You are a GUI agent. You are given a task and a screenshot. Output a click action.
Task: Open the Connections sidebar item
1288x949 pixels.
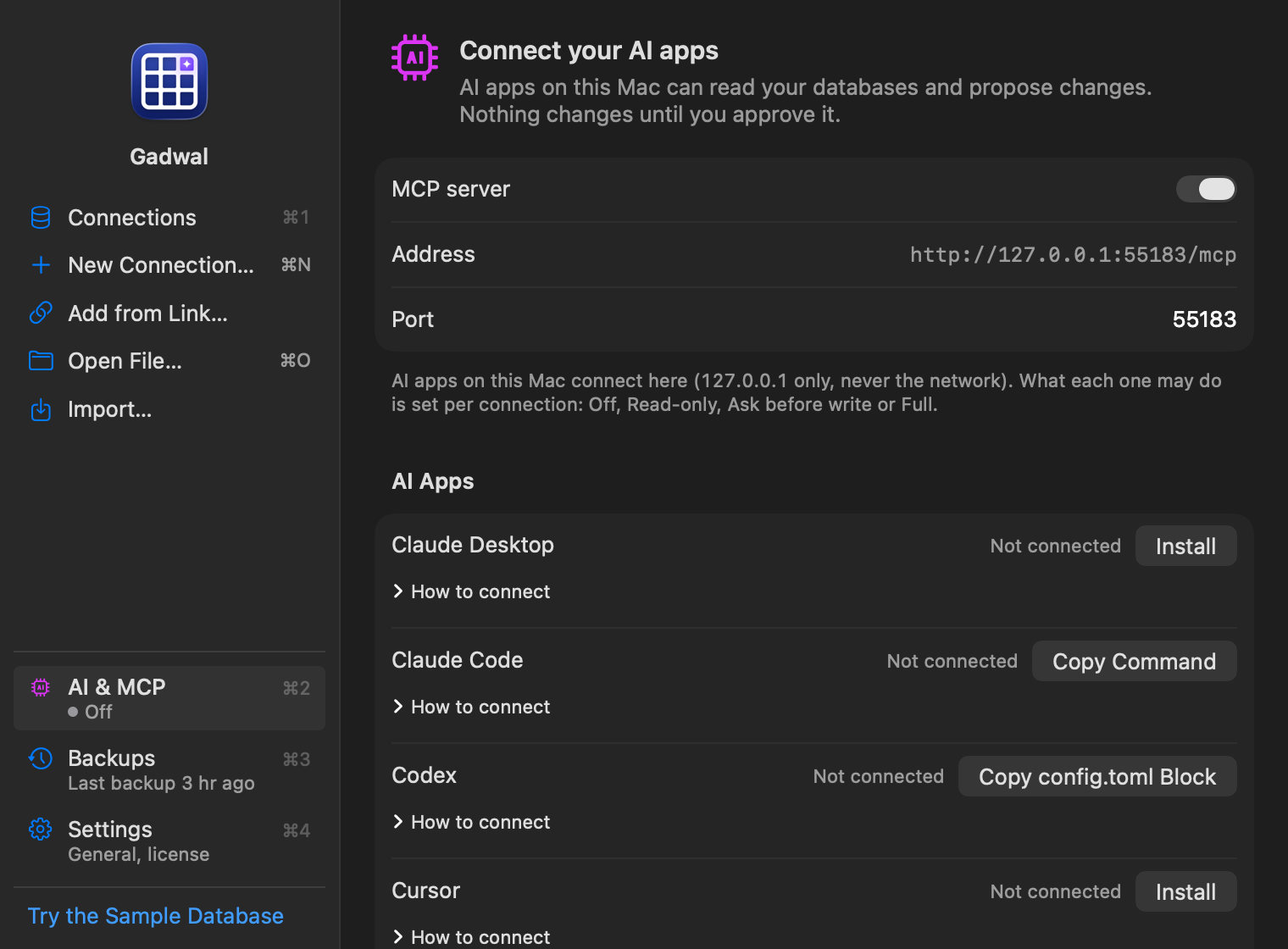coord(169,218)
